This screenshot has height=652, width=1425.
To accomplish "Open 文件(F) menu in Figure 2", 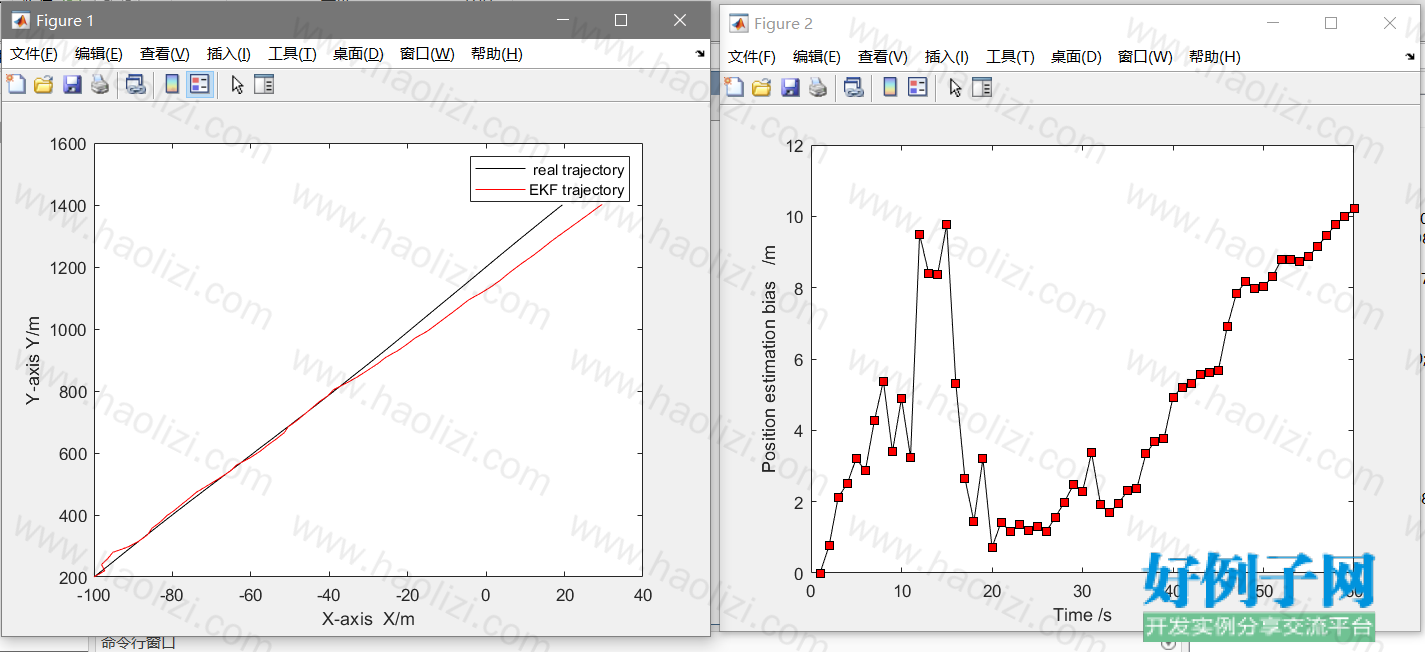I will (752, 57).
